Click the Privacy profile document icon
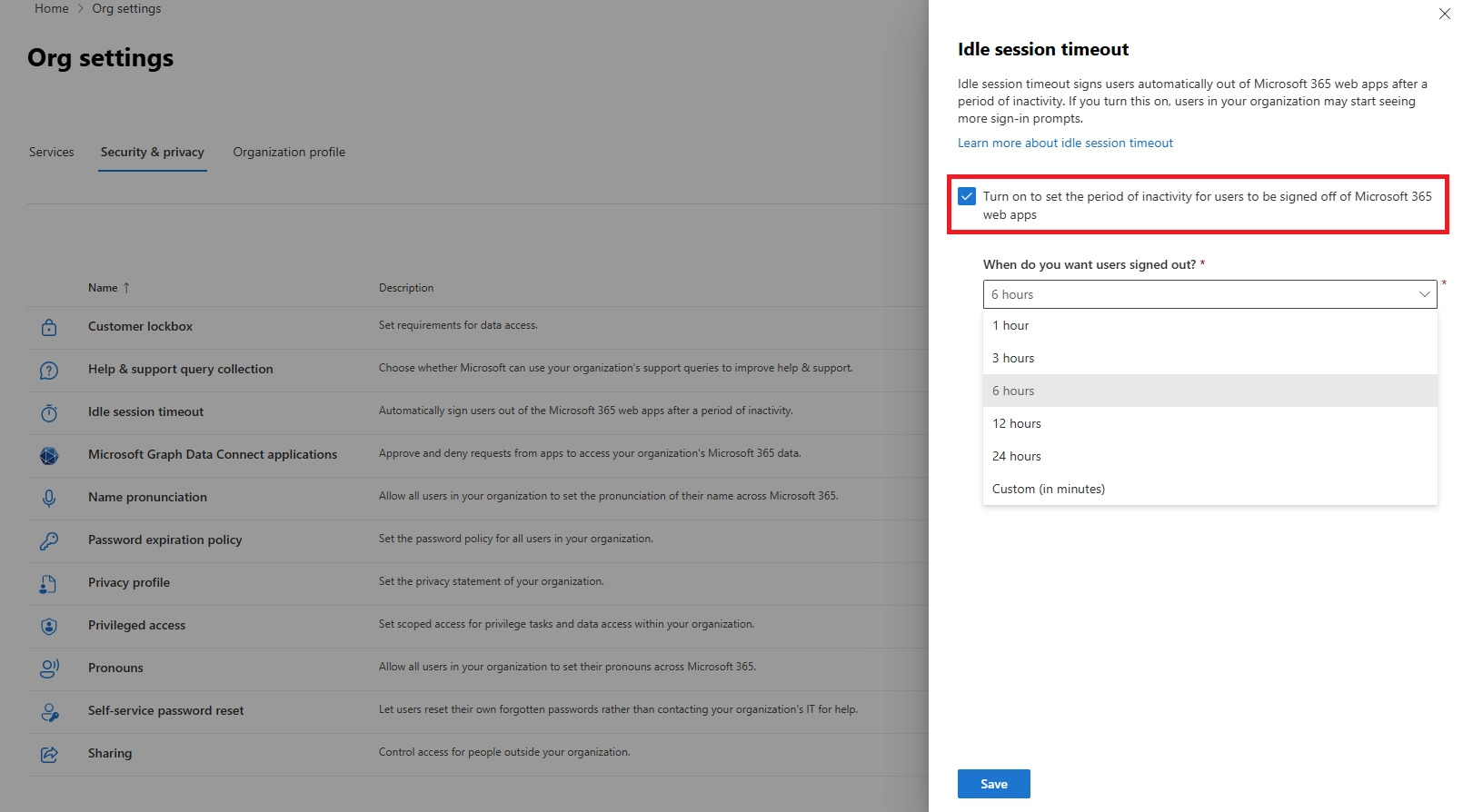The height and width of the screenshot is (812, 1463). 49,583
